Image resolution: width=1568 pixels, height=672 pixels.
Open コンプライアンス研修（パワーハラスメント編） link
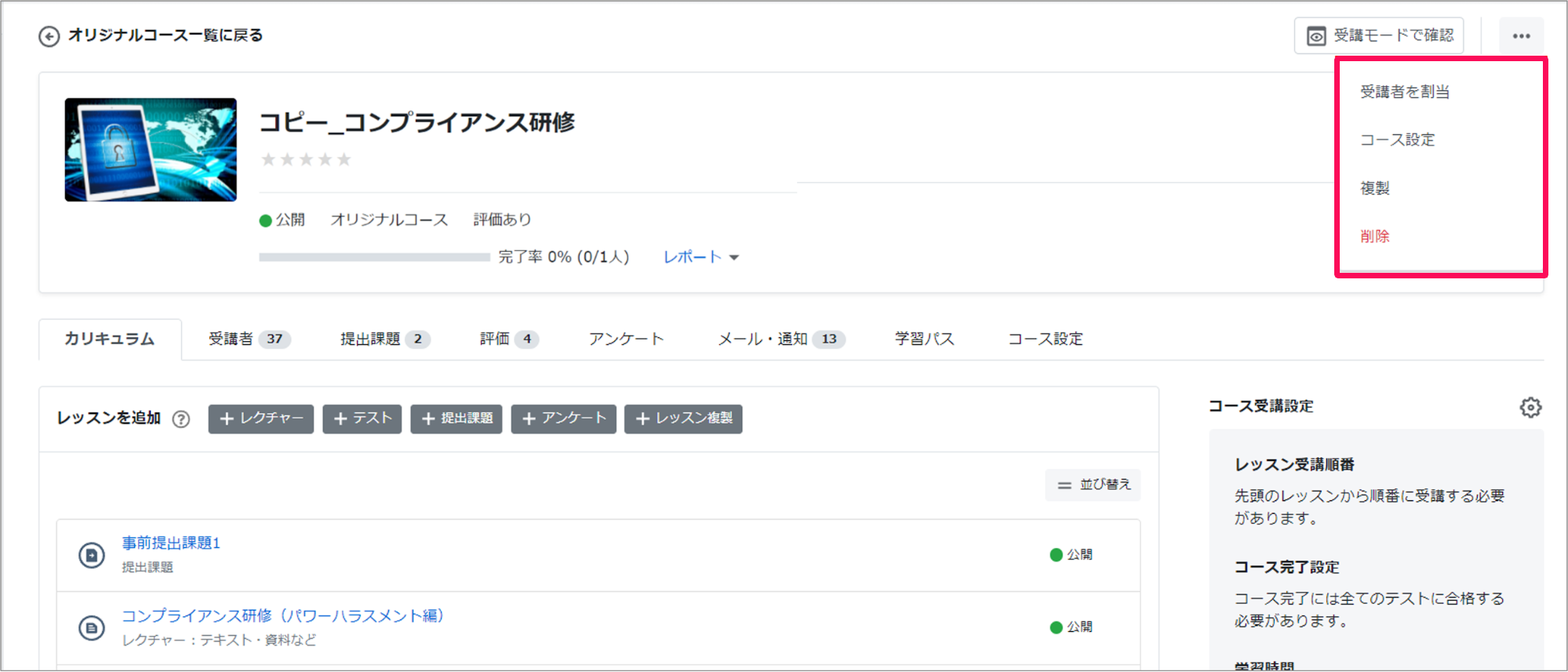(x=283, y=616)
